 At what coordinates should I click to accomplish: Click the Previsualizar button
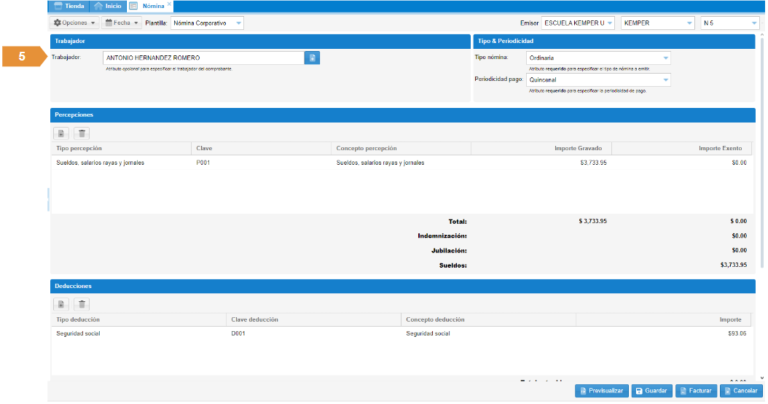601,391
